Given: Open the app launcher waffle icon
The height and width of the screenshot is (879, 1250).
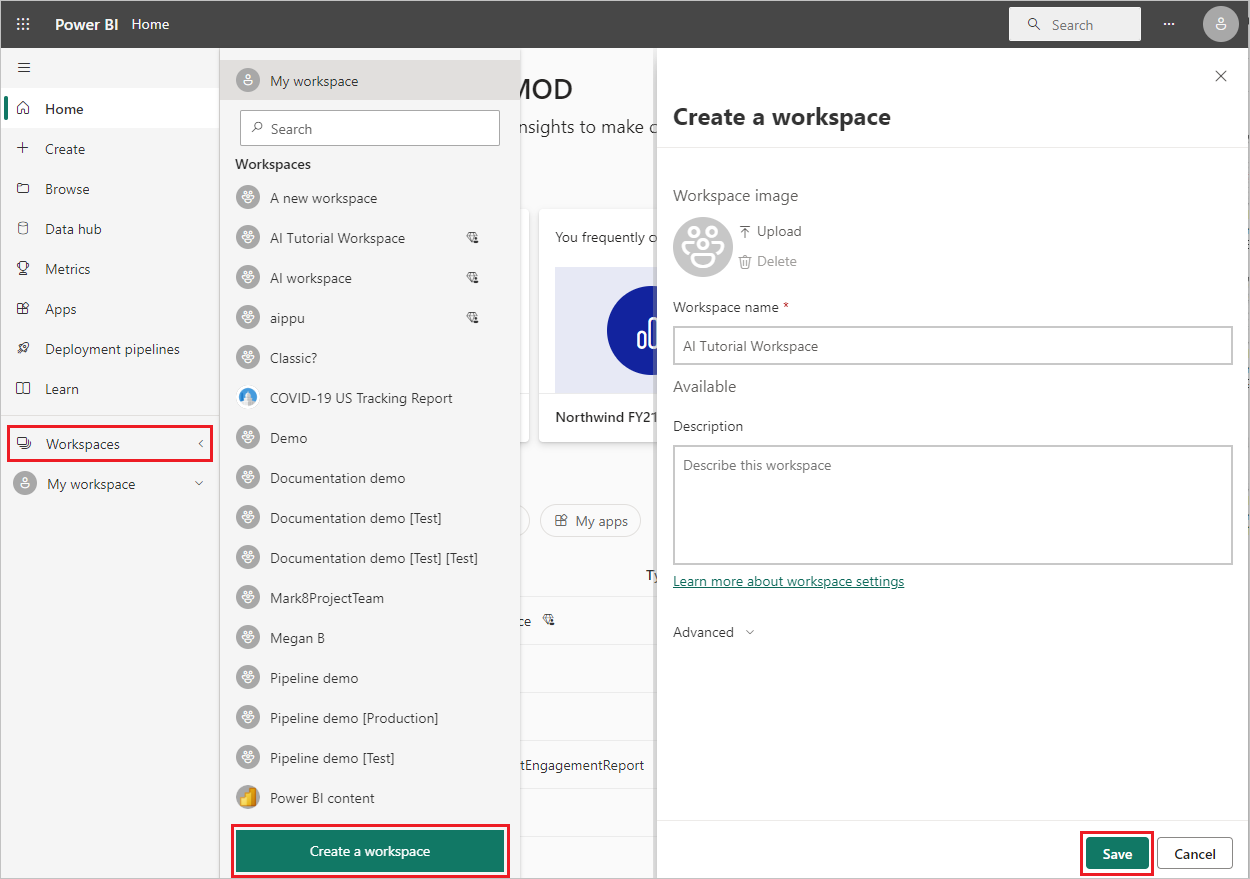Looking at the screenshot, I should (24, 24).
